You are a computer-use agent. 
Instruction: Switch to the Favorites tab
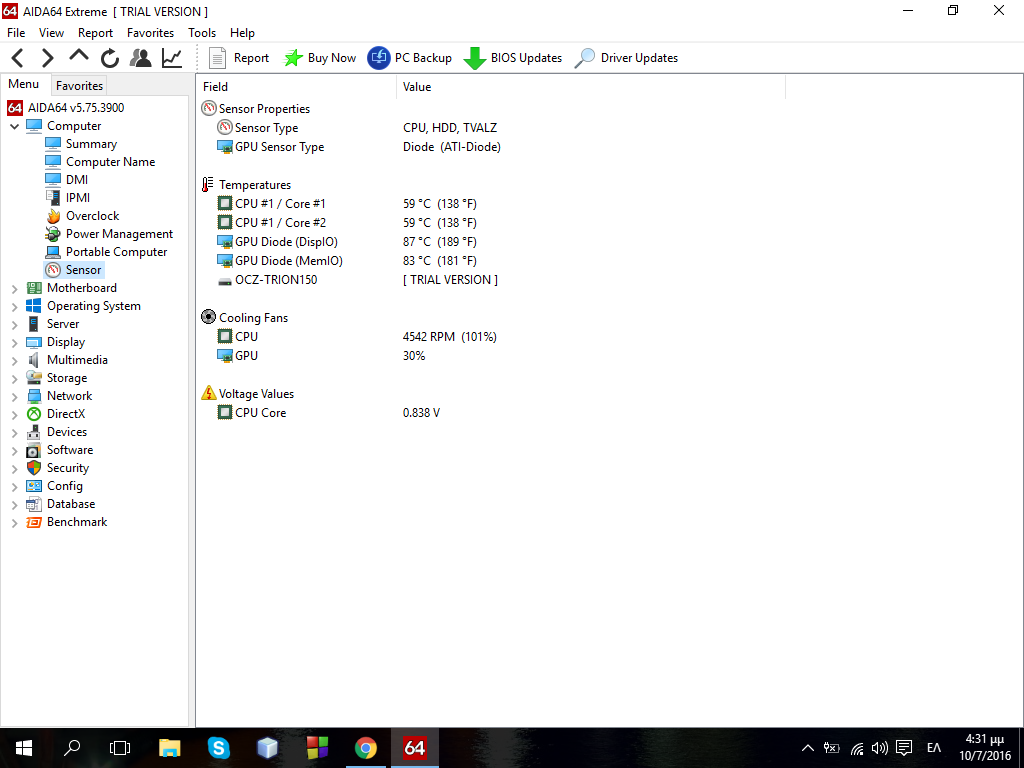[79, 86]
